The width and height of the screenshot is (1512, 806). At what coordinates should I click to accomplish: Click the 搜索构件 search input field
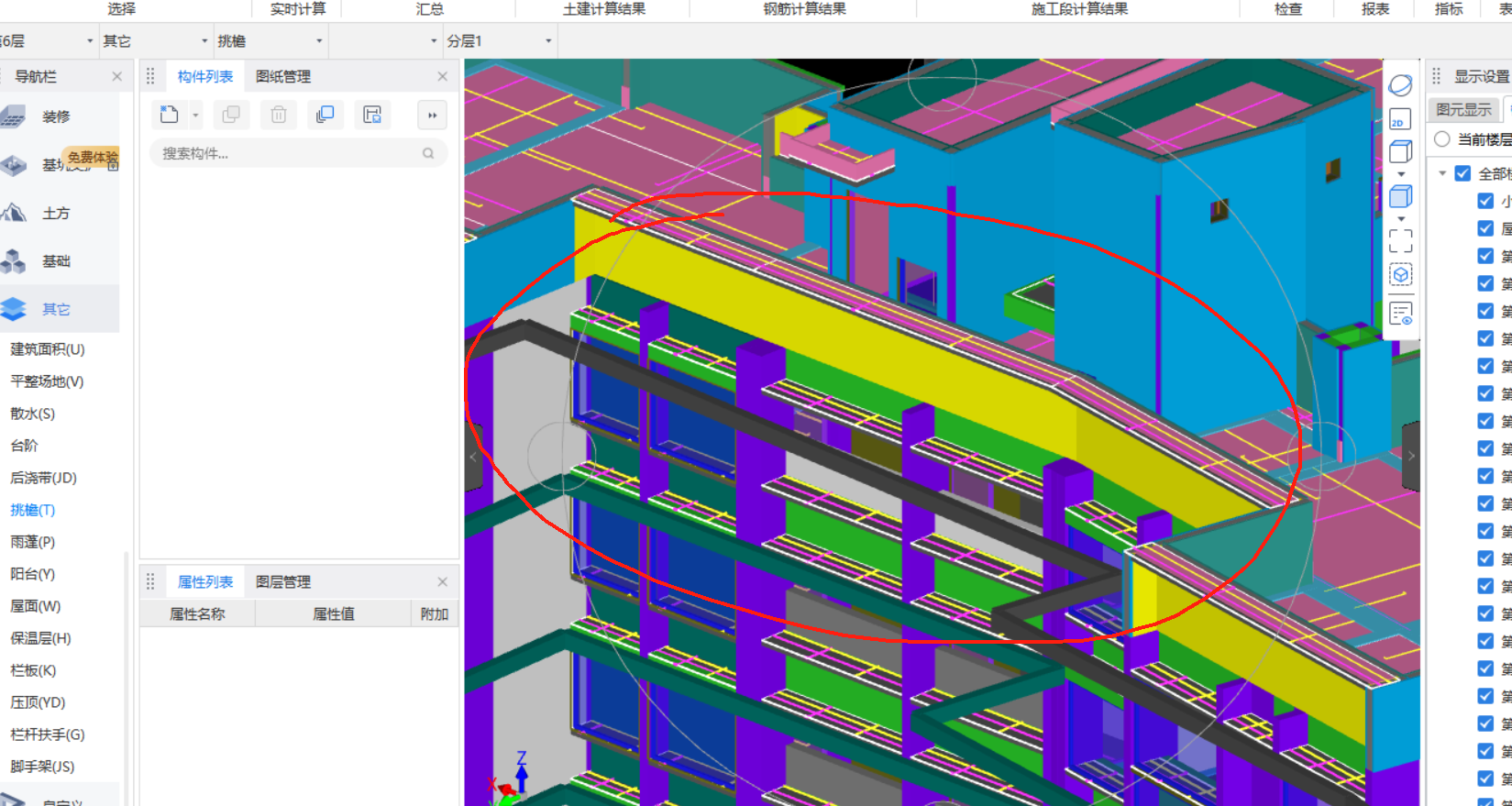click(x=298, y=153)
